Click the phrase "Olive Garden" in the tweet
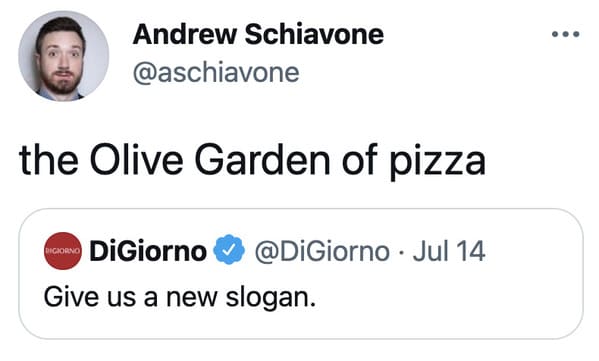599x361 pixels. 210,159
